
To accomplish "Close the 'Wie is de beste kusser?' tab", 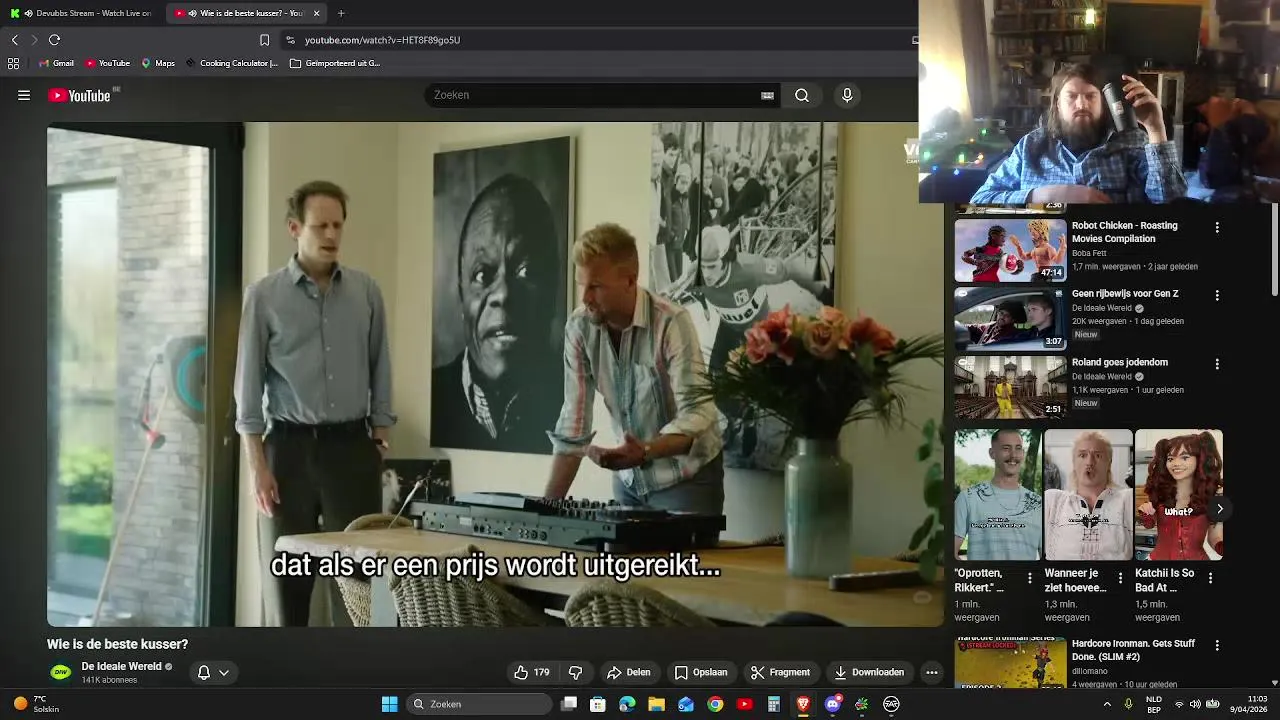I will click(317, 13).
